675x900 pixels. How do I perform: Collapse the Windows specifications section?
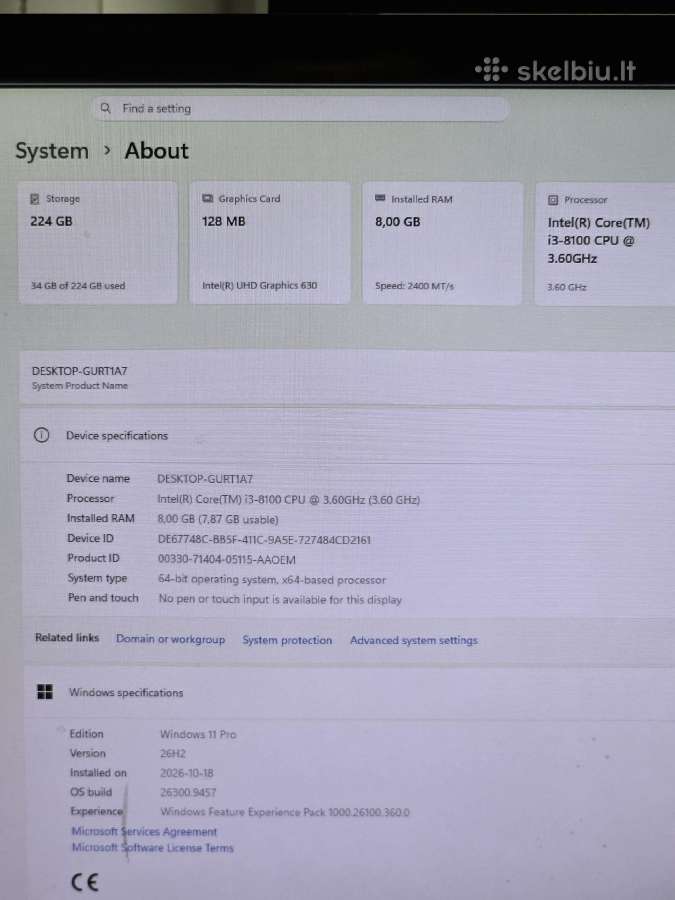349,693
